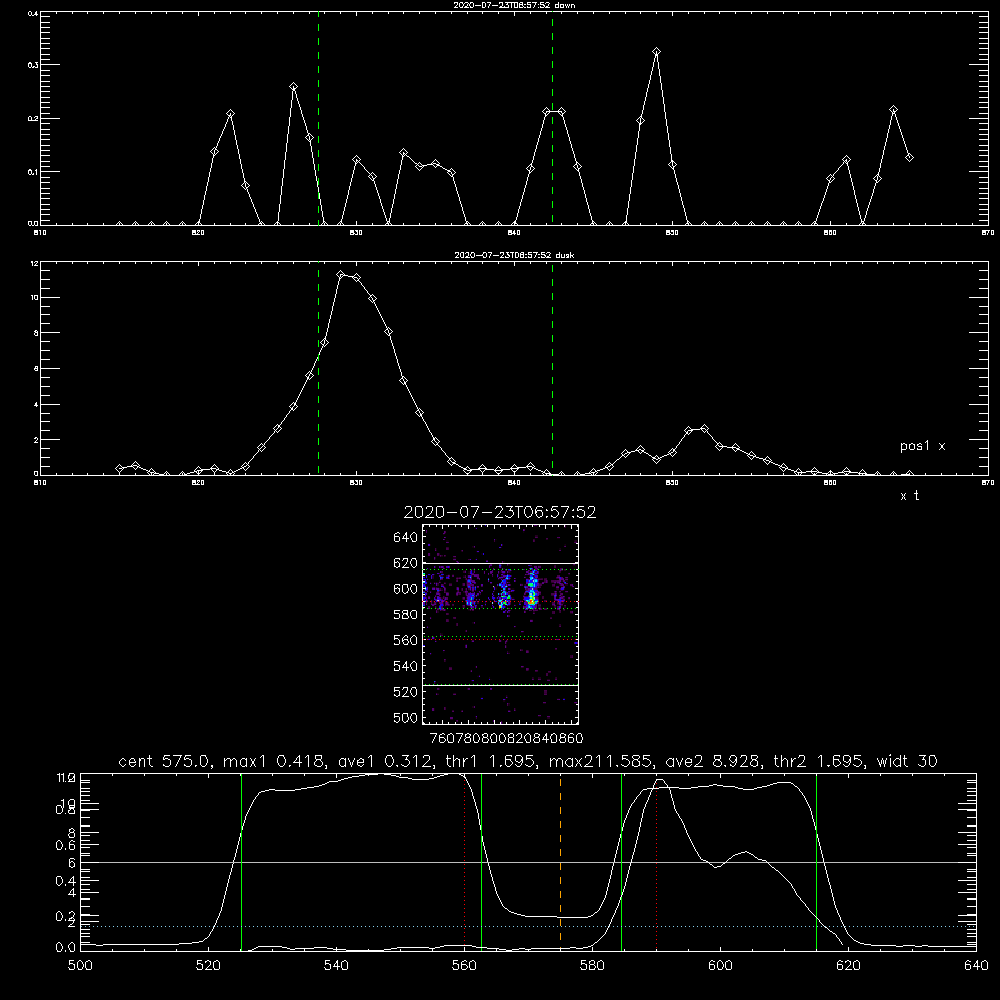
Task: Click the bottom plot x-axis label '600'
Action: click(720, 966)
